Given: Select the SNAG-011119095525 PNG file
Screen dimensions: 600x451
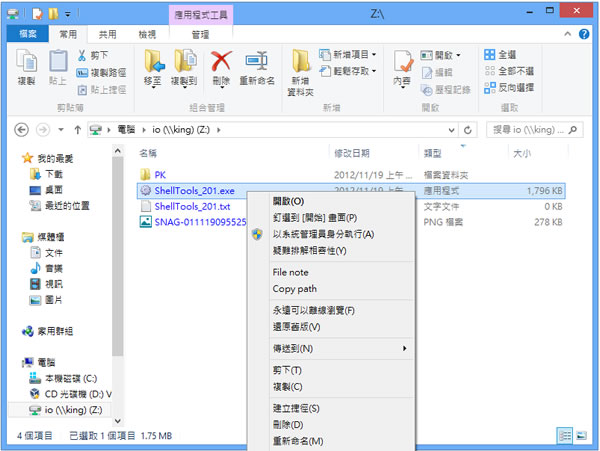Looking at the screenshot, I should pyautogui.click(x=192, y=222).
